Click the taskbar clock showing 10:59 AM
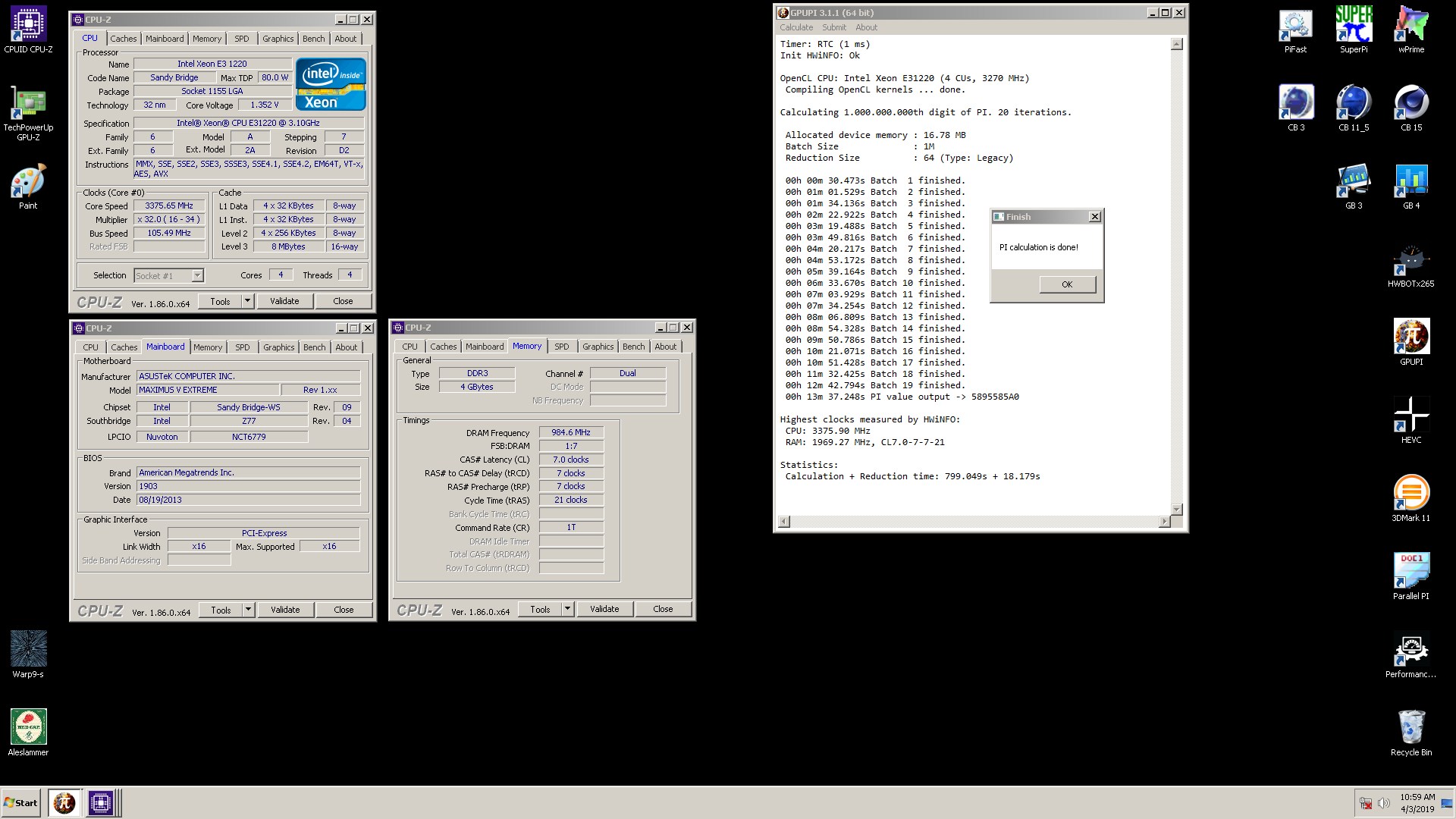Screen dimensions: 1456x819 [x=1417, y=803]
